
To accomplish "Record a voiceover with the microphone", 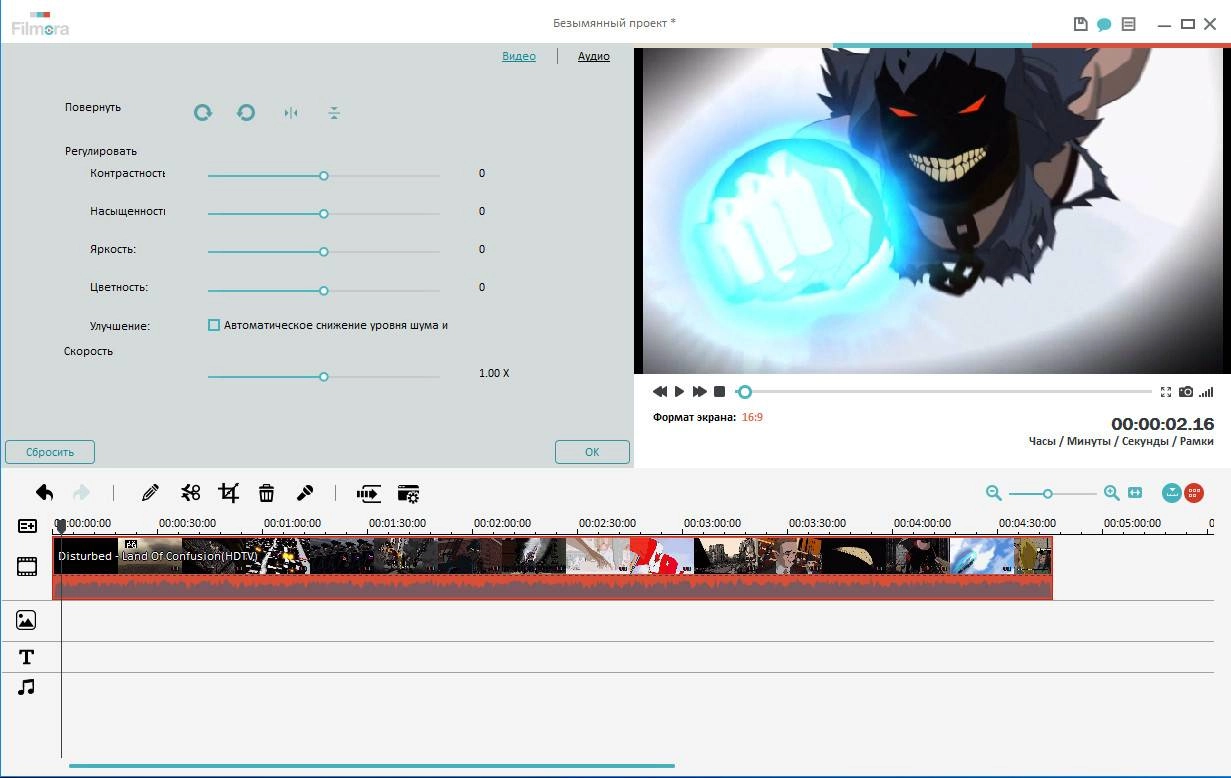I will [x=306, y=492].
